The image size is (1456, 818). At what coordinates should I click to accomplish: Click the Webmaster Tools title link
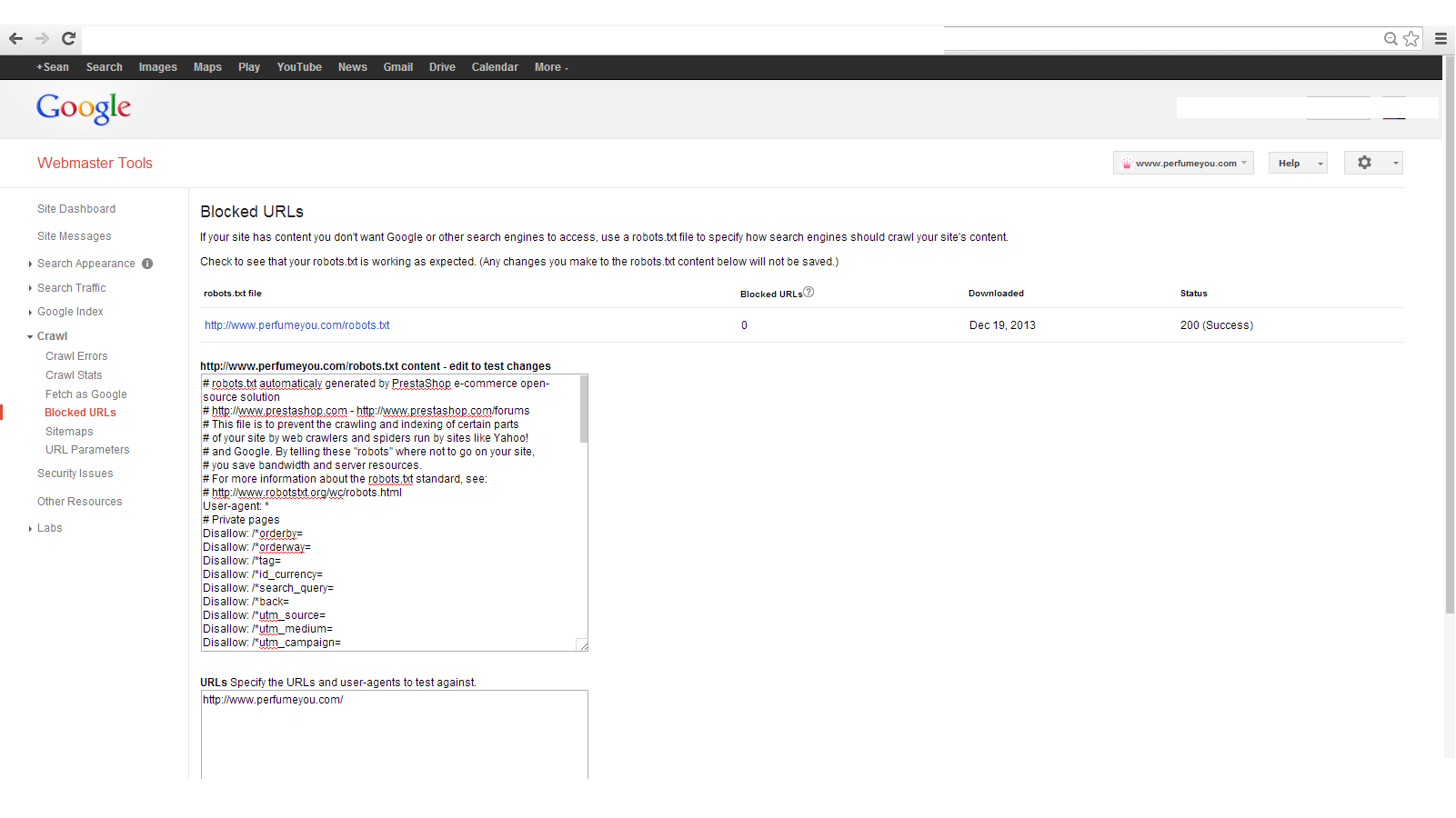95,164
